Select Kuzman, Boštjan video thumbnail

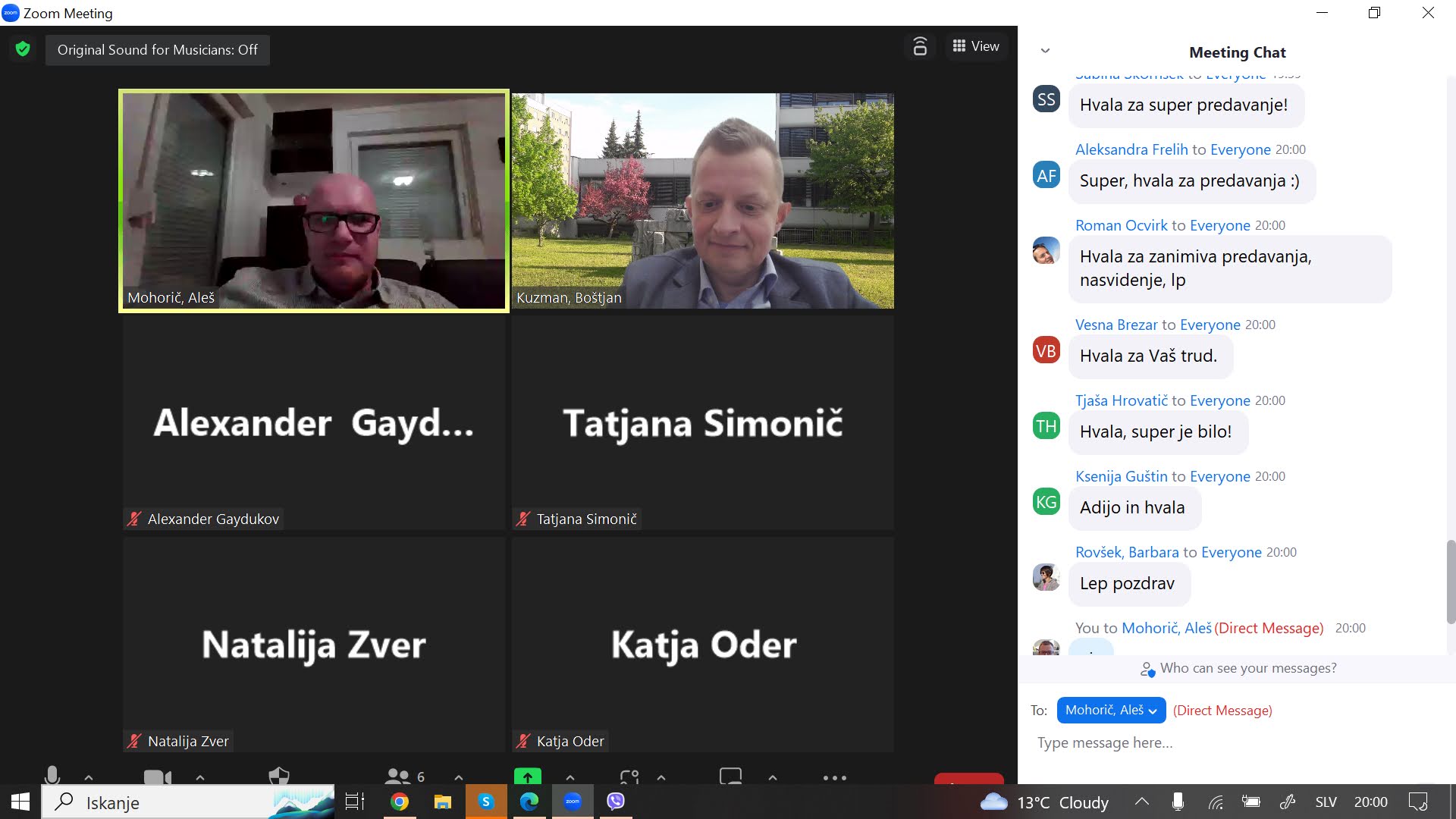coord(703,200)
